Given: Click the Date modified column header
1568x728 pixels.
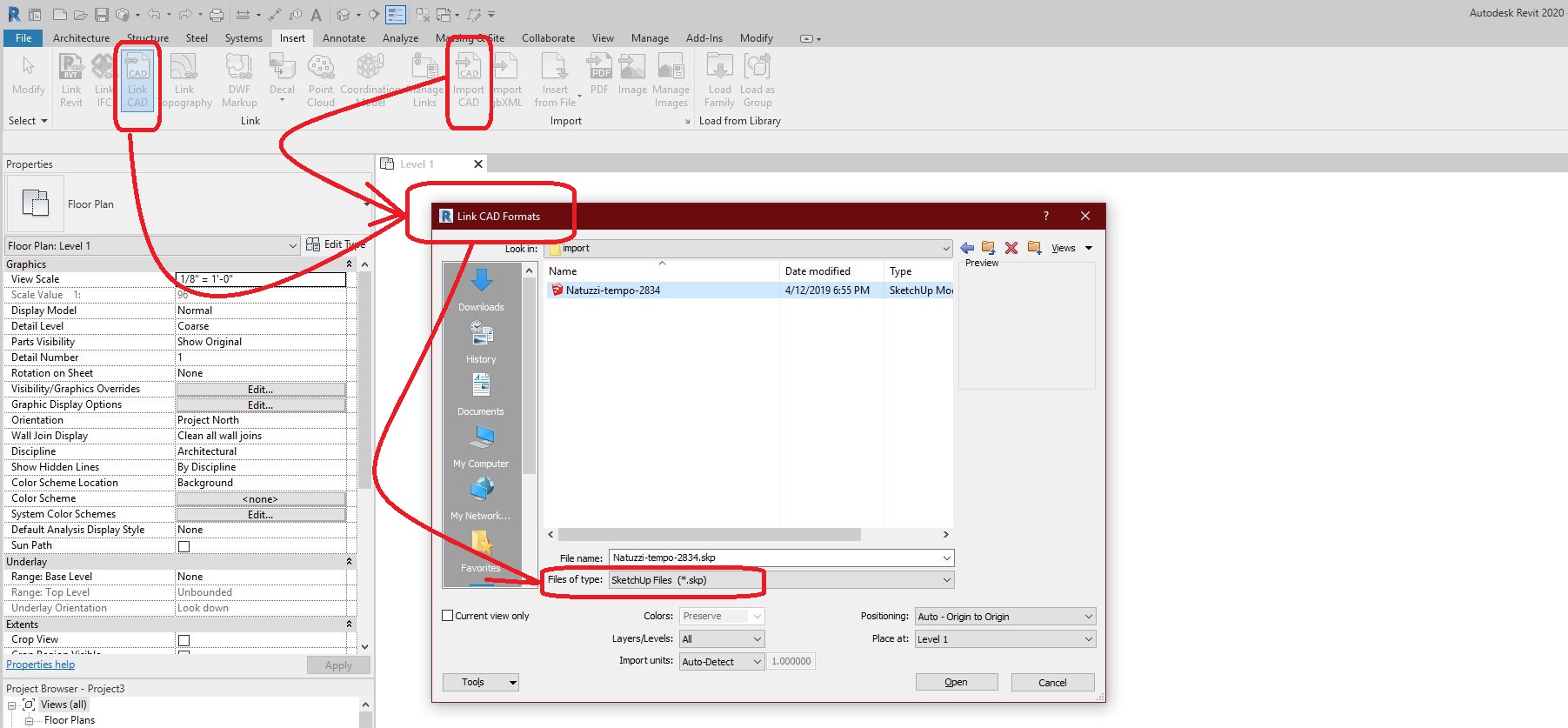Looking at the screenshot, I should pyautogui.click(x=831, y=271).
